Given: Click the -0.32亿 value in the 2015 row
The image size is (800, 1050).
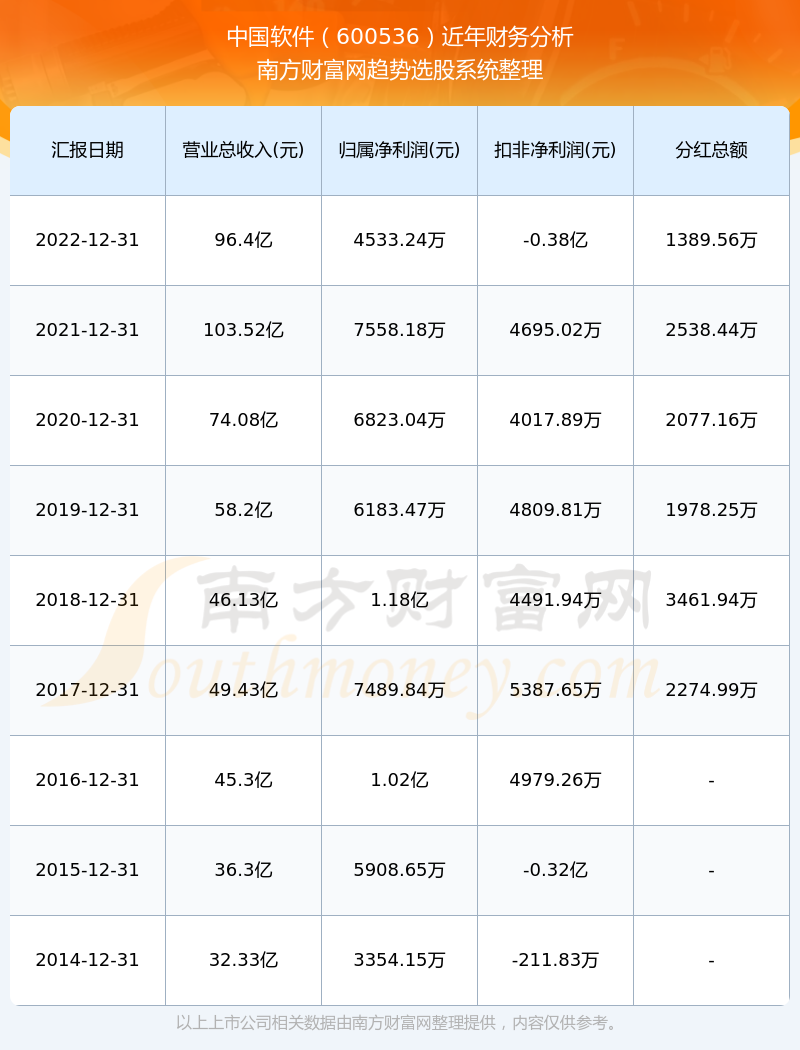Looking at the screenshot, I should [556, 870].
